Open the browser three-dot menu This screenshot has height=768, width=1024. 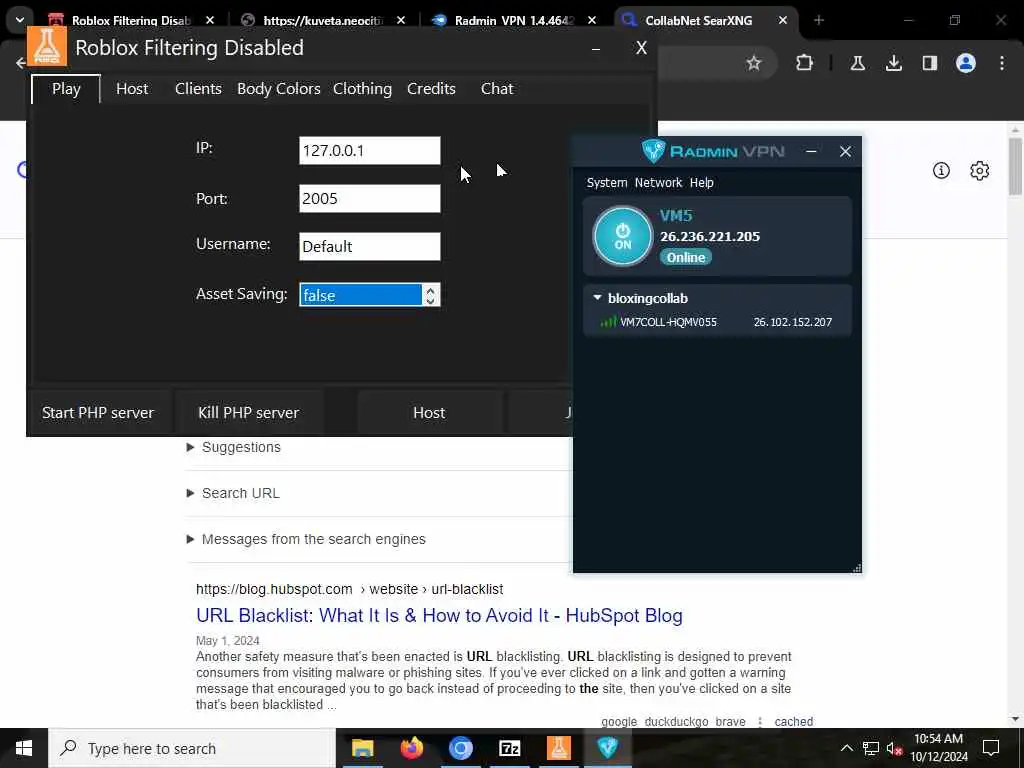[1002, 63]
